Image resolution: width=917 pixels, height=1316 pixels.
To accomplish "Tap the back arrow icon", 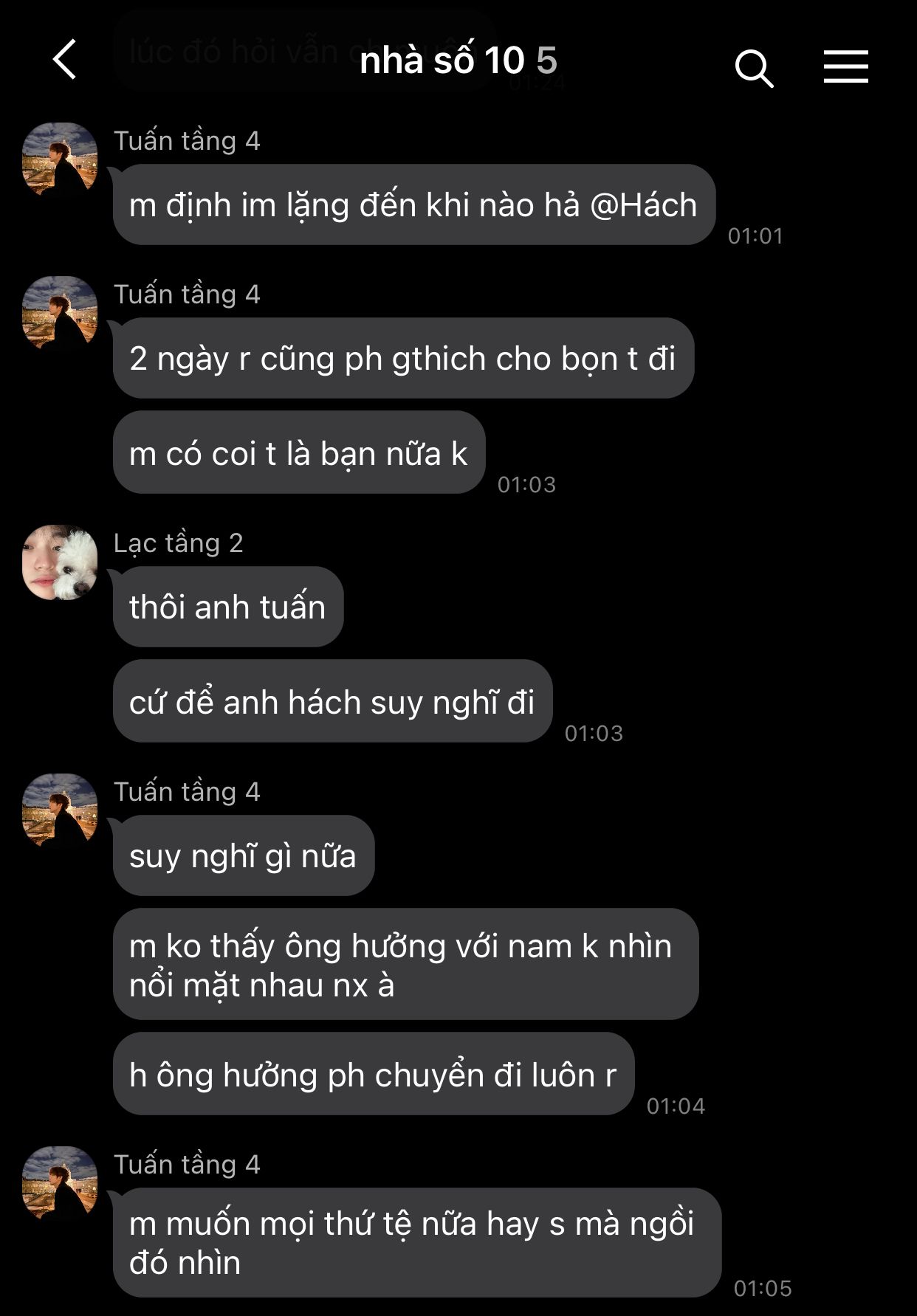I will (x=65, y=60).
